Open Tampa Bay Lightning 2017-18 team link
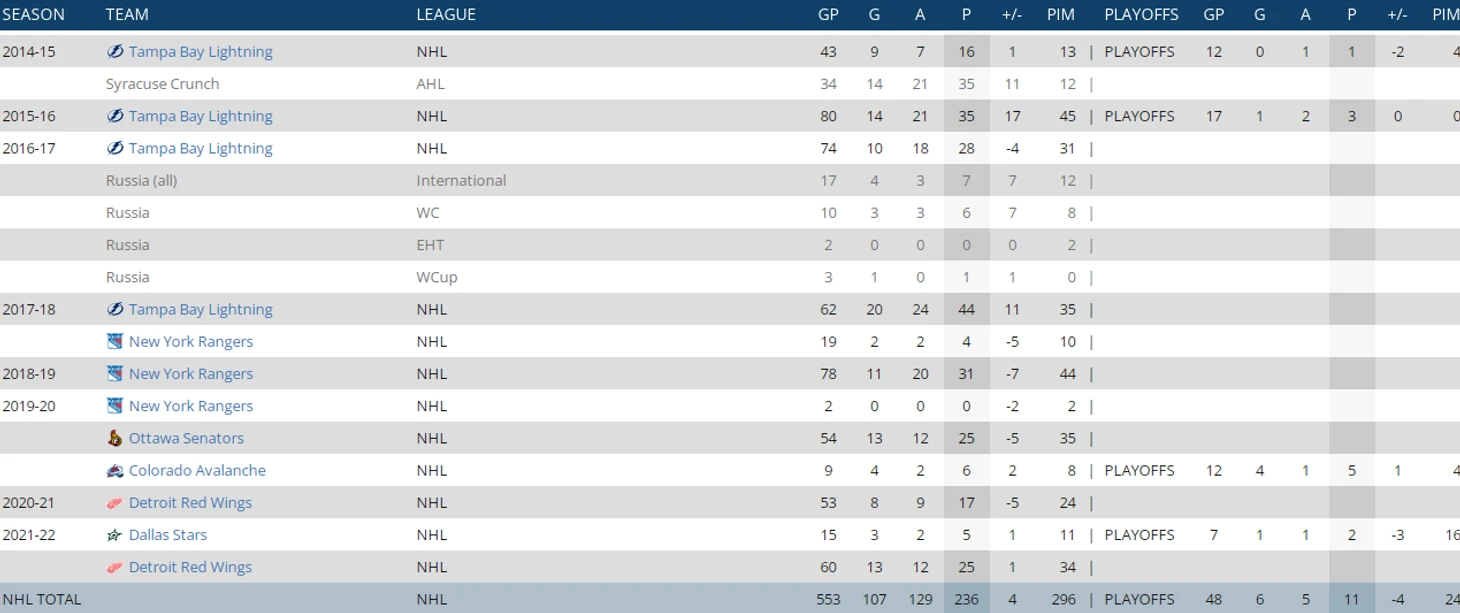Image resolution: width=1460 pixels, height=613 pixels. point(200,309)
